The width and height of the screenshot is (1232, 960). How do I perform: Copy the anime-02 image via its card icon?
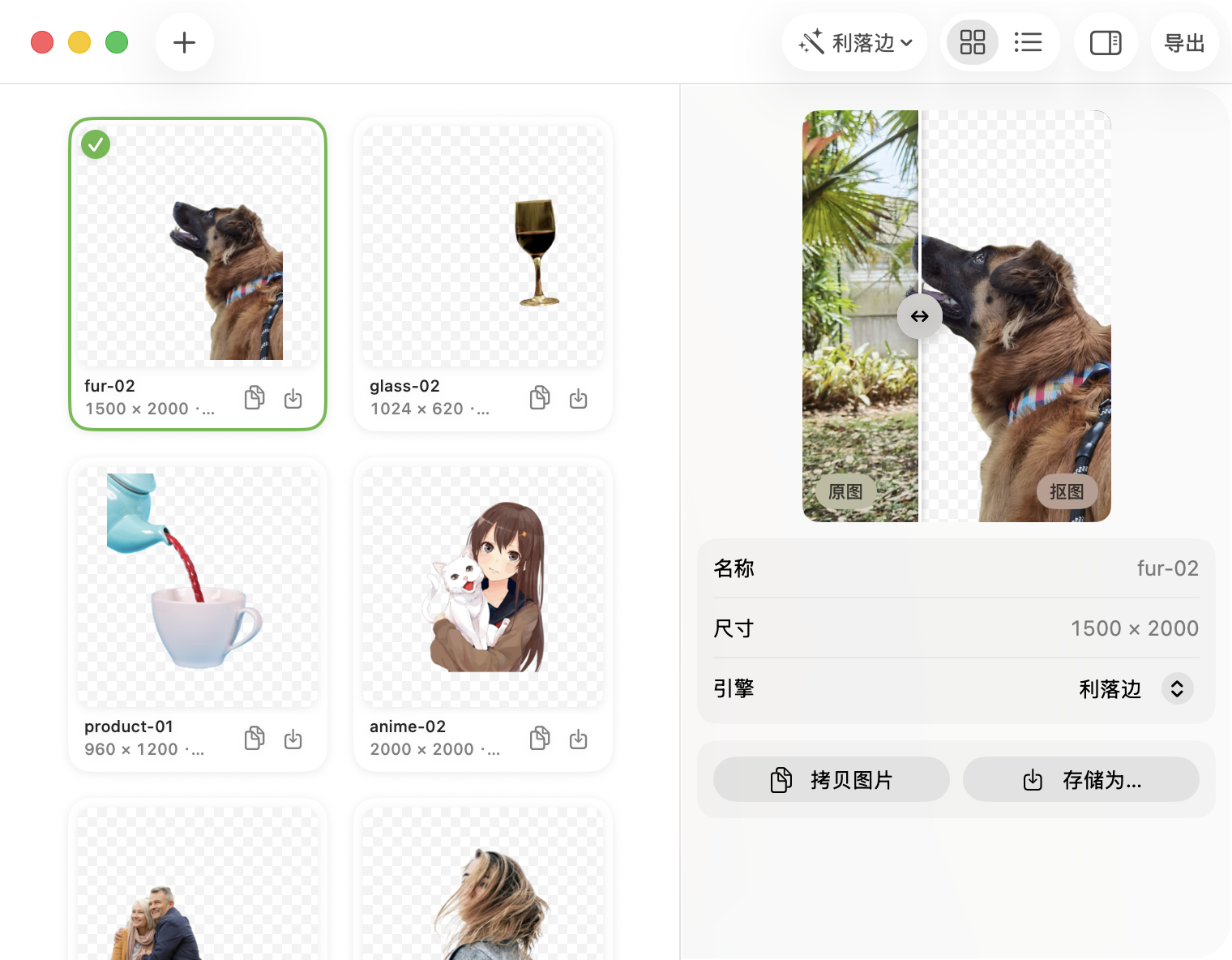pyautogui.click(x=540, y=738)
